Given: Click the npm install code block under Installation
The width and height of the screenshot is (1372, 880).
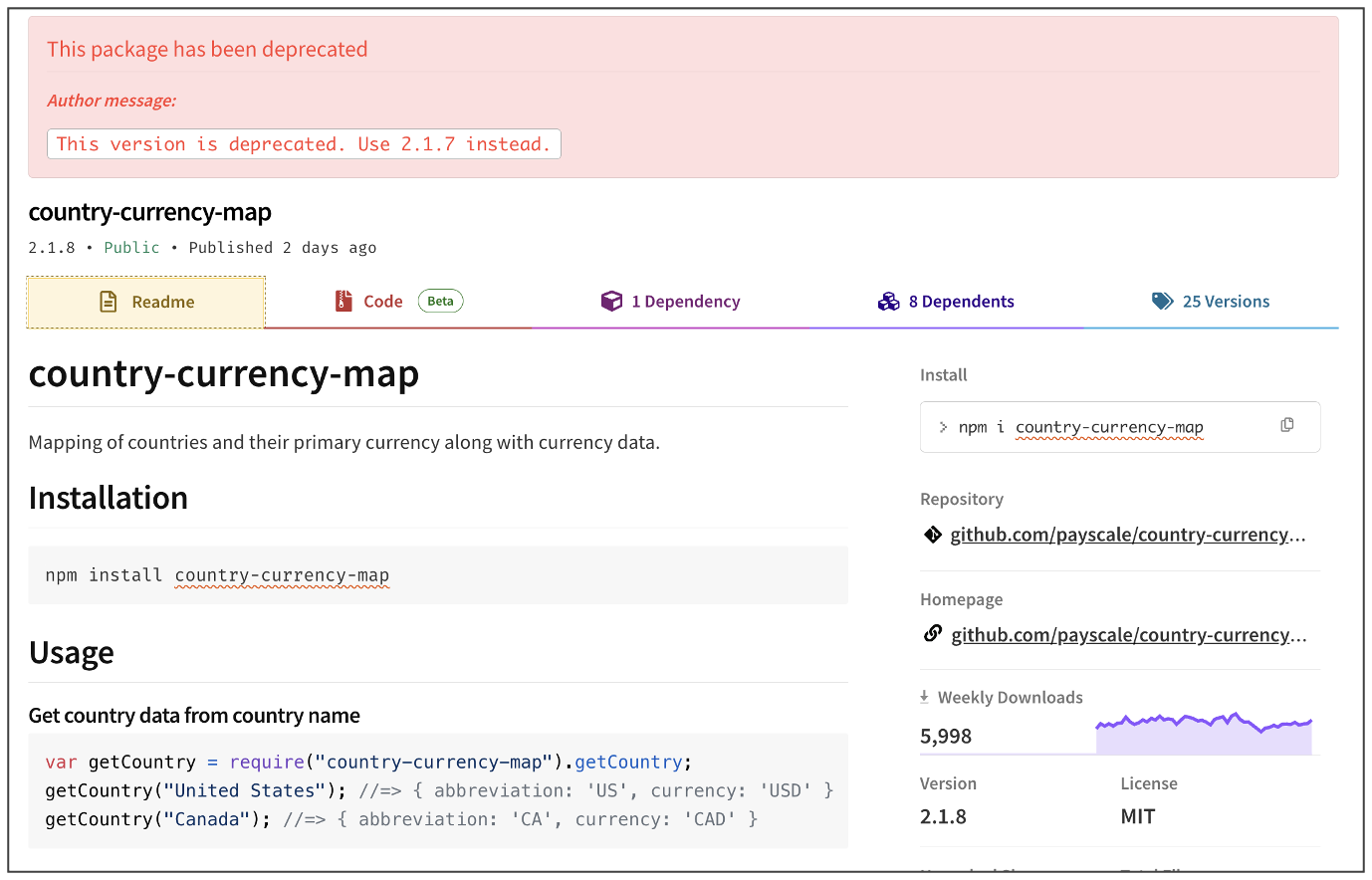Looking at the screenshot, I should pos(438,575).
